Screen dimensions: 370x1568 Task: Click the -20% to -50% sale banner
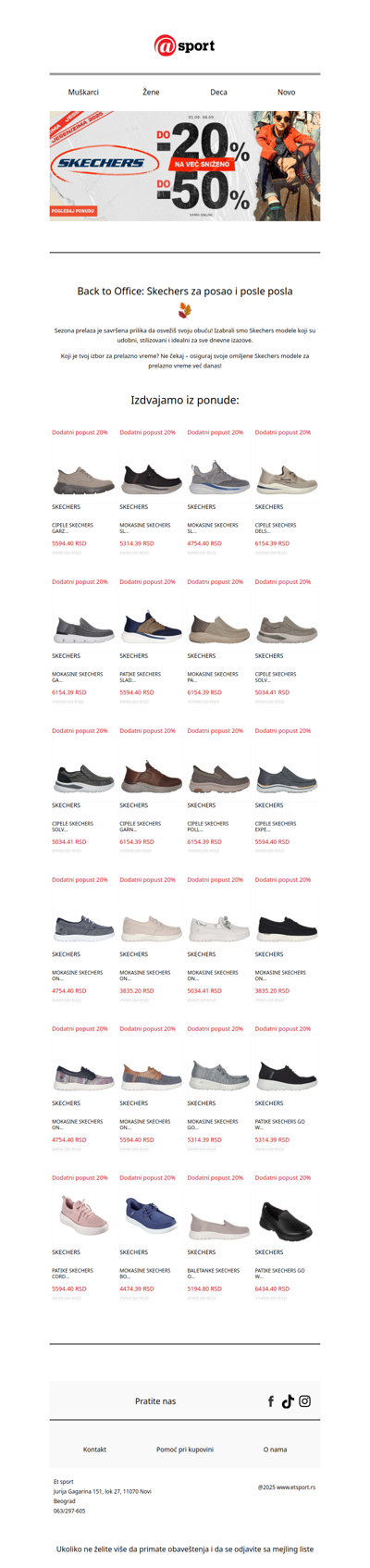(185, 166)
